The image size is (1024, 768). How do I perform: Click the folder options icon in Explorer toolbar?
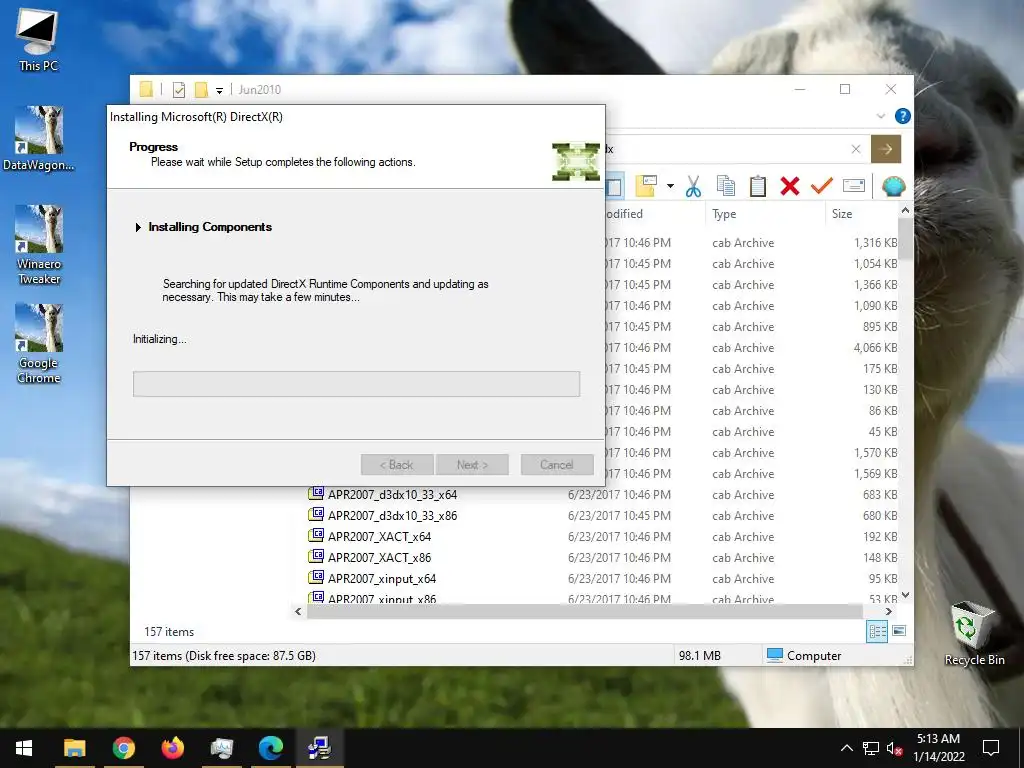pyautogui.click(x=646, y=186)
